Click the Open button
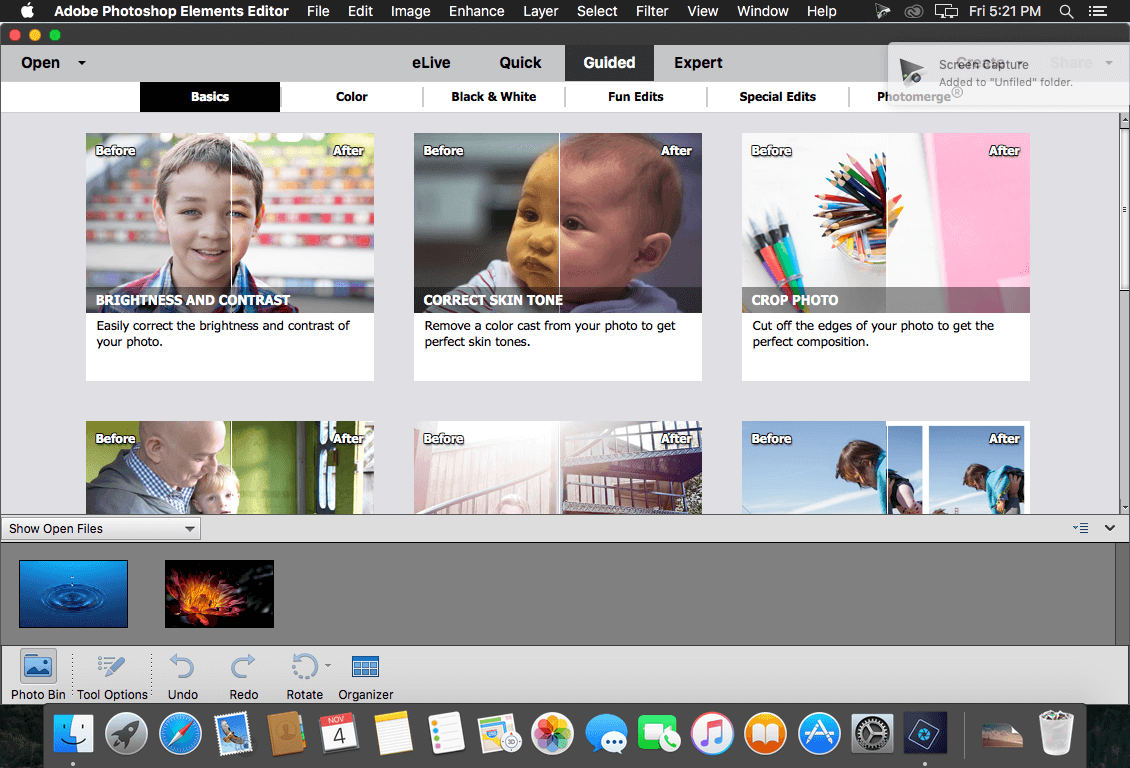1130x768 pixels. tap(40, 63)
